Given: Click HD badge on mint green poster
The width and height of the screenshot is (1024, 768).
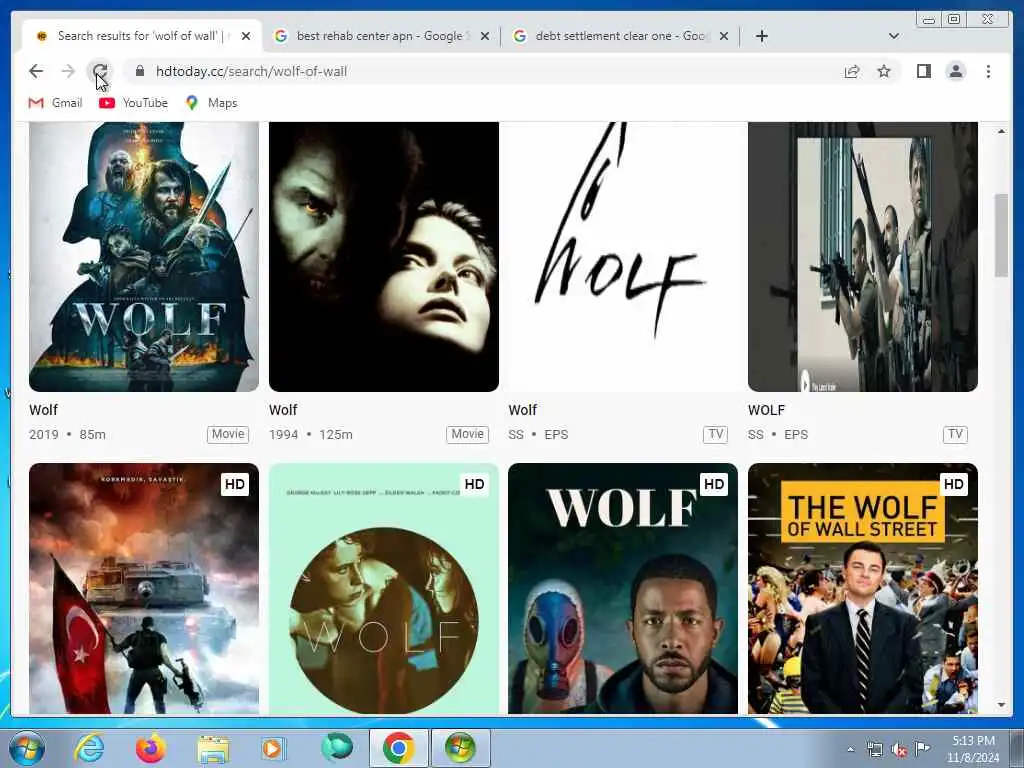Looking at the screenshot, I should point(474,484).
